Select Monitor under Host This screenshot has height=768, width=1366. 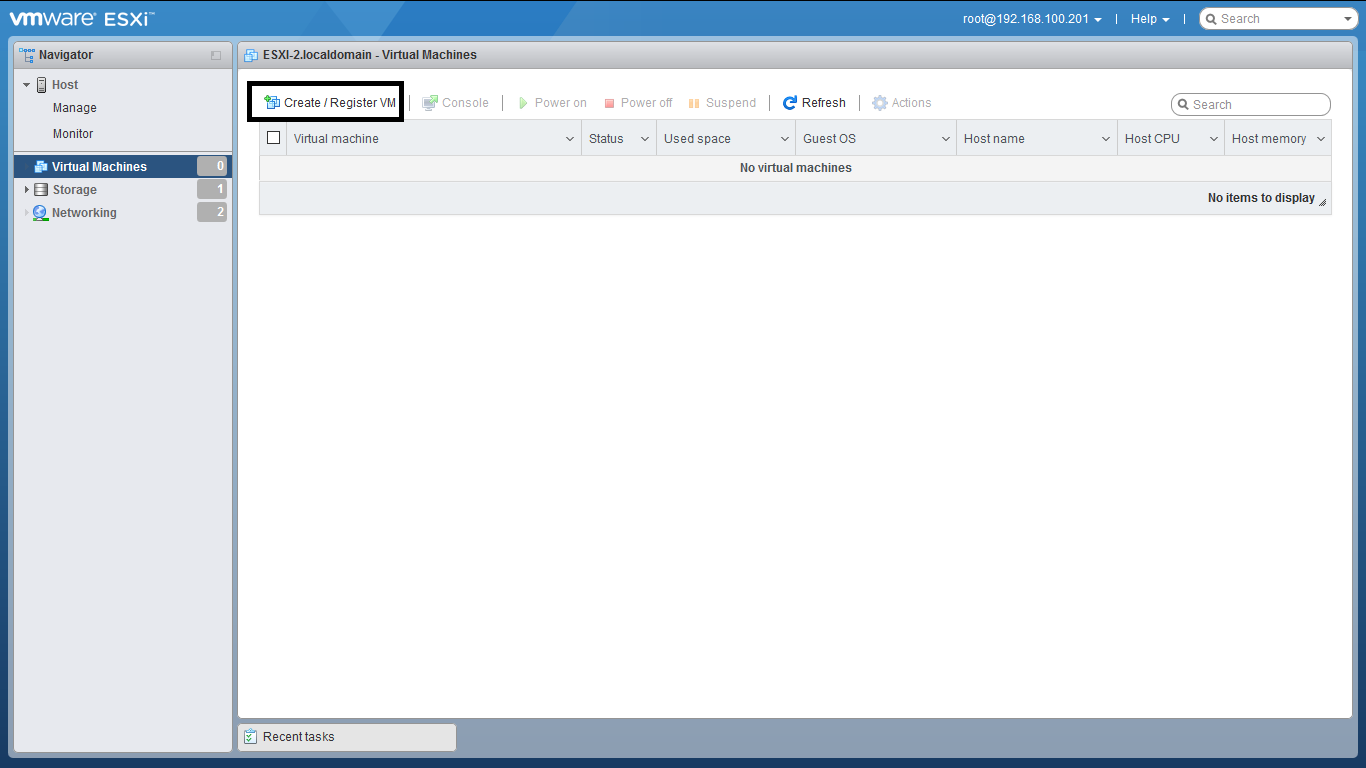(73, 134)
